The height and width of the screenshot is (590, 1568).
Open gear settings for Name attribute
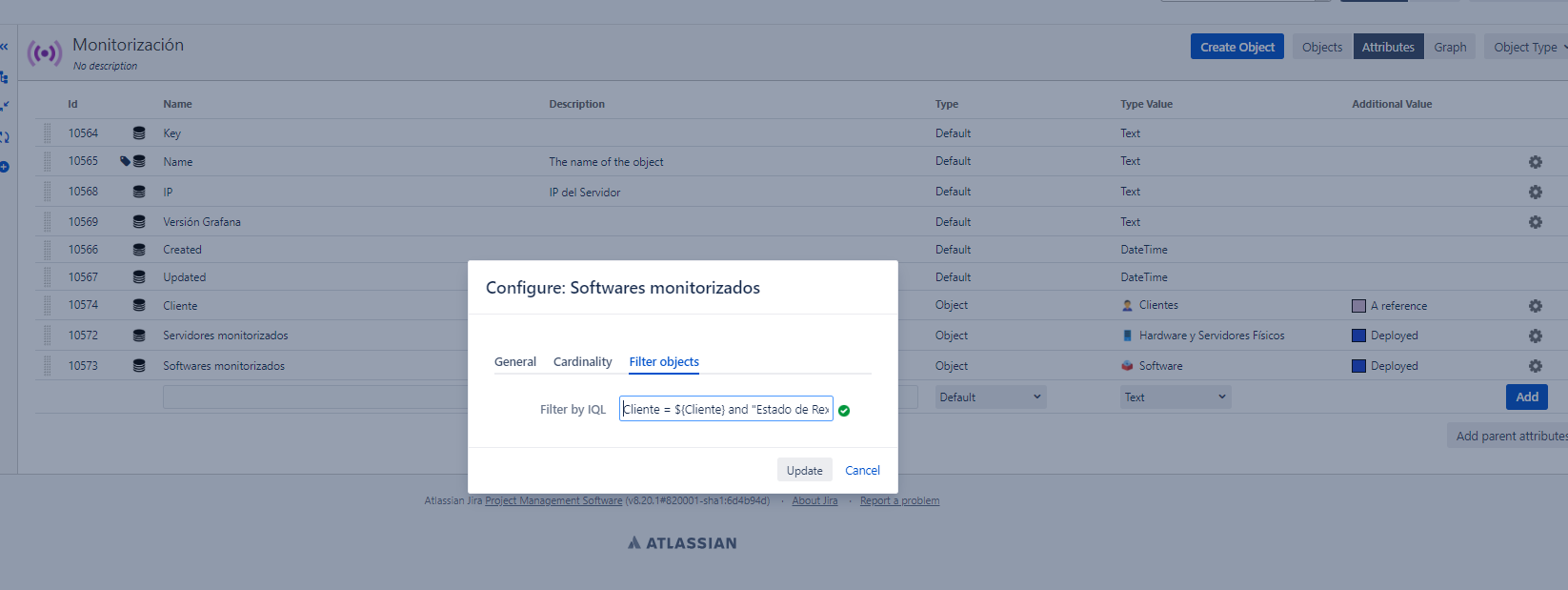pyautogui.click(x=1535, y=162)
